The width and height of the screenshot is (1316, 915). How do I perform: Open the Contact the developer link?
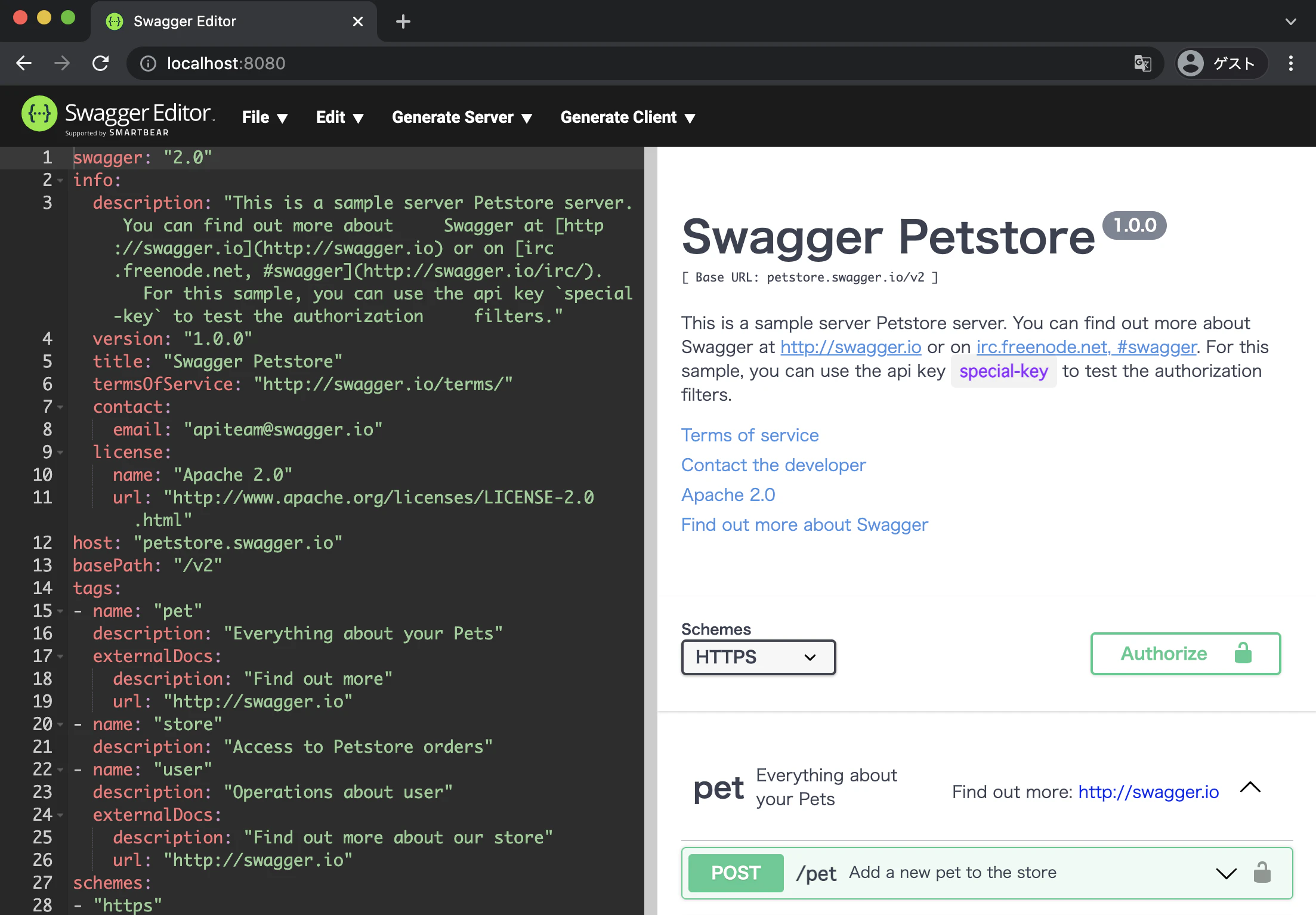point(773,465)
